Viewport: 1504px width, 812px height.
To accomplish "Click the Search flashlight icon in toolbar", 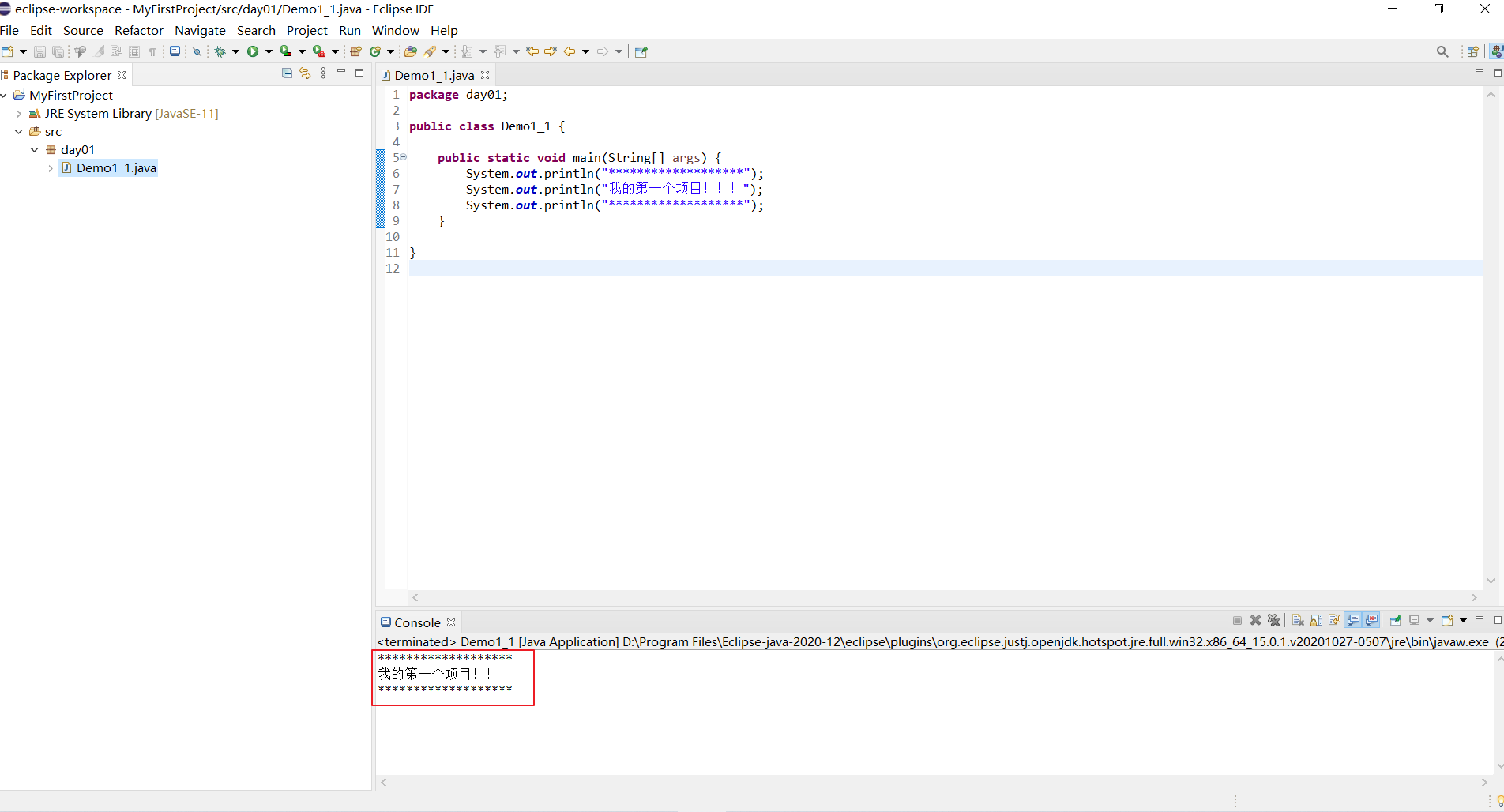I will [431, 51].
